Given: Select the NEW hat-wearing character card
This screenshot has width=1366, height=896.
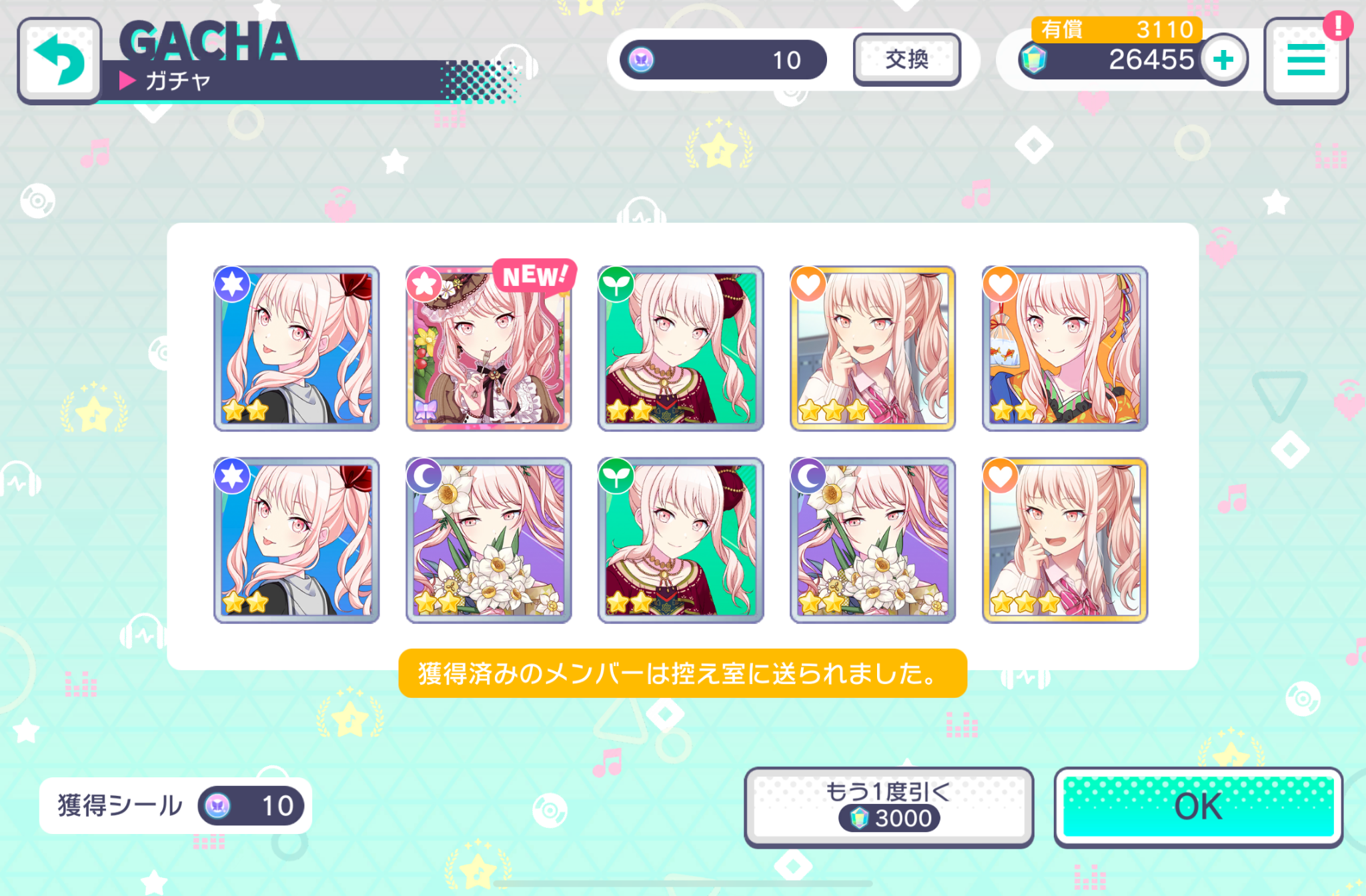Looking at the screenshot, I should coord(489,348).
